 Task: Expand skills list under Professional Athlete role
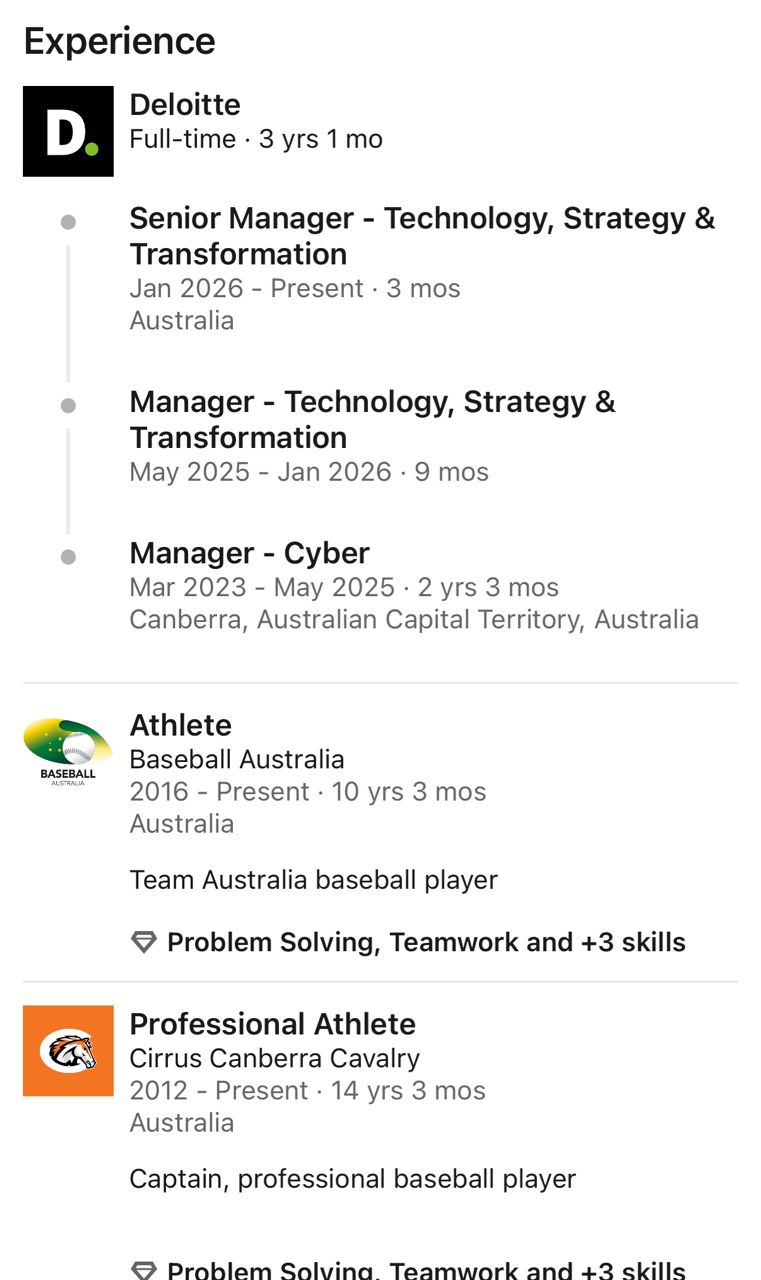click(426, 1271)
